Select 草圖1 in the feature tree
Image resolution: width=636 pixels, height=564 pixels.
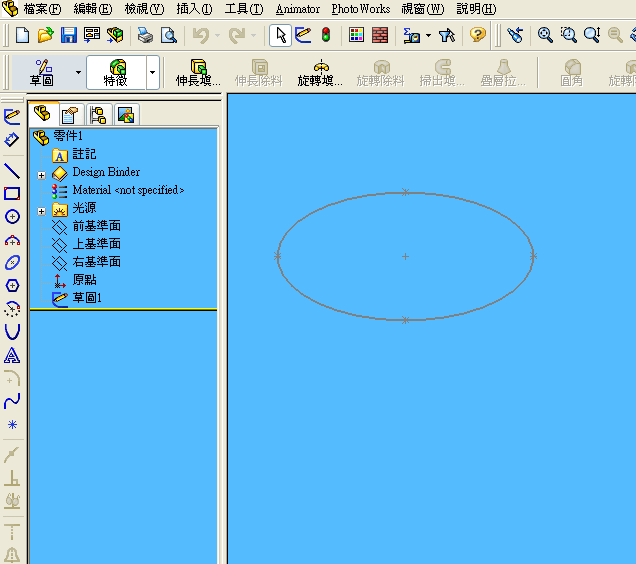tap(87, 298)
